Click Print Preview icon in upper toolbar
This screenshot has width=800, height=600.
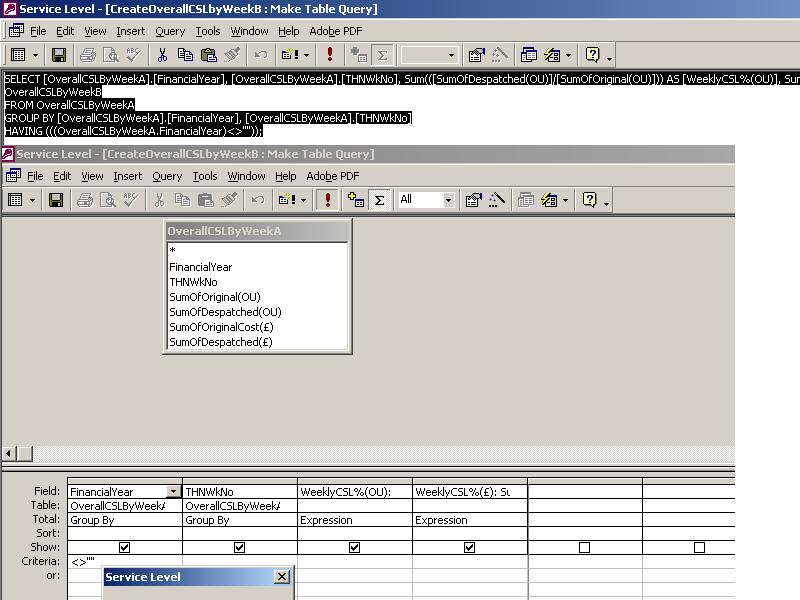(111, 55)
